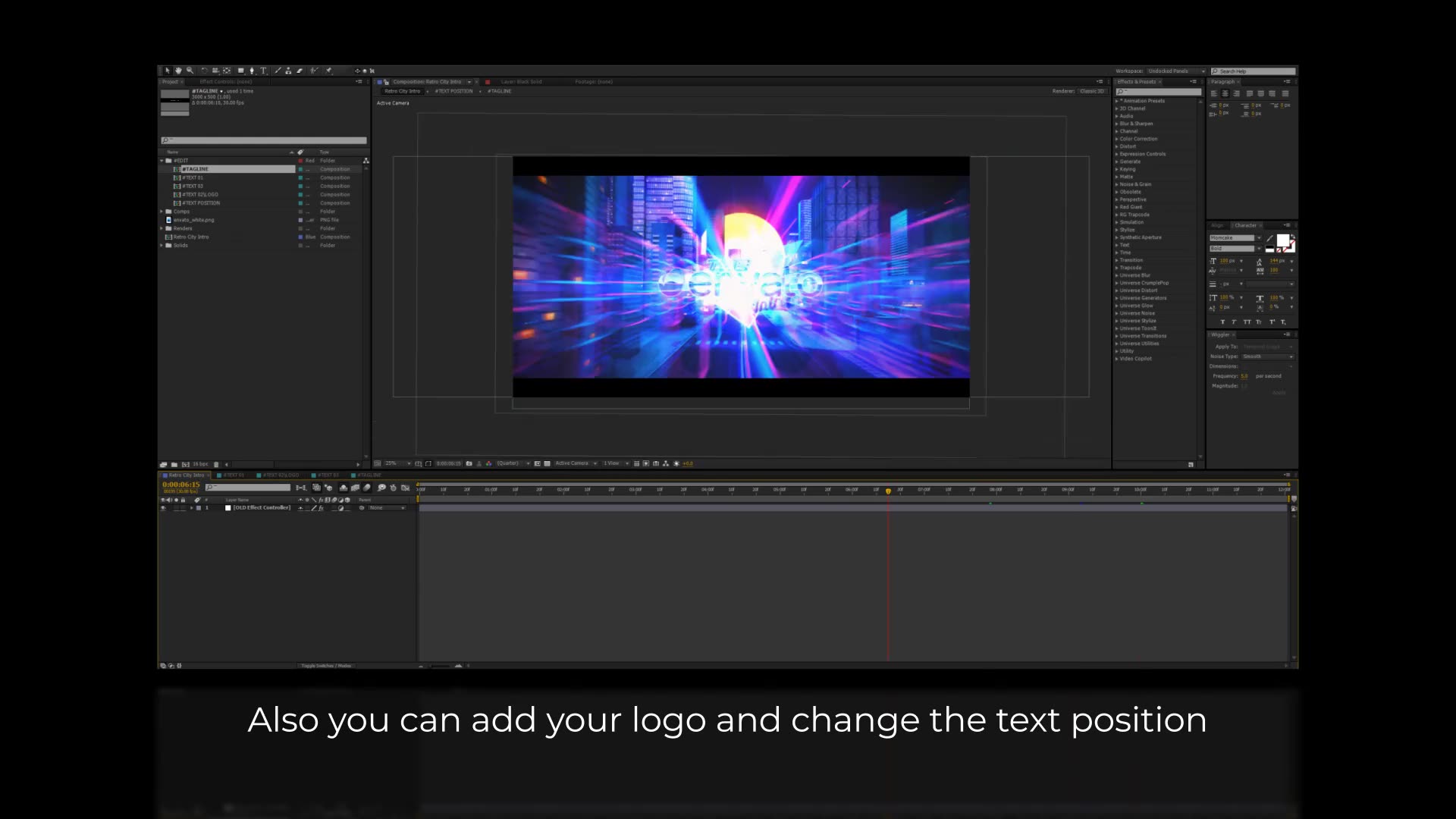The height and width of the screenshot is (819, 1456).
Task: Click the show channel RGB icon
Action: click(489, 463)
